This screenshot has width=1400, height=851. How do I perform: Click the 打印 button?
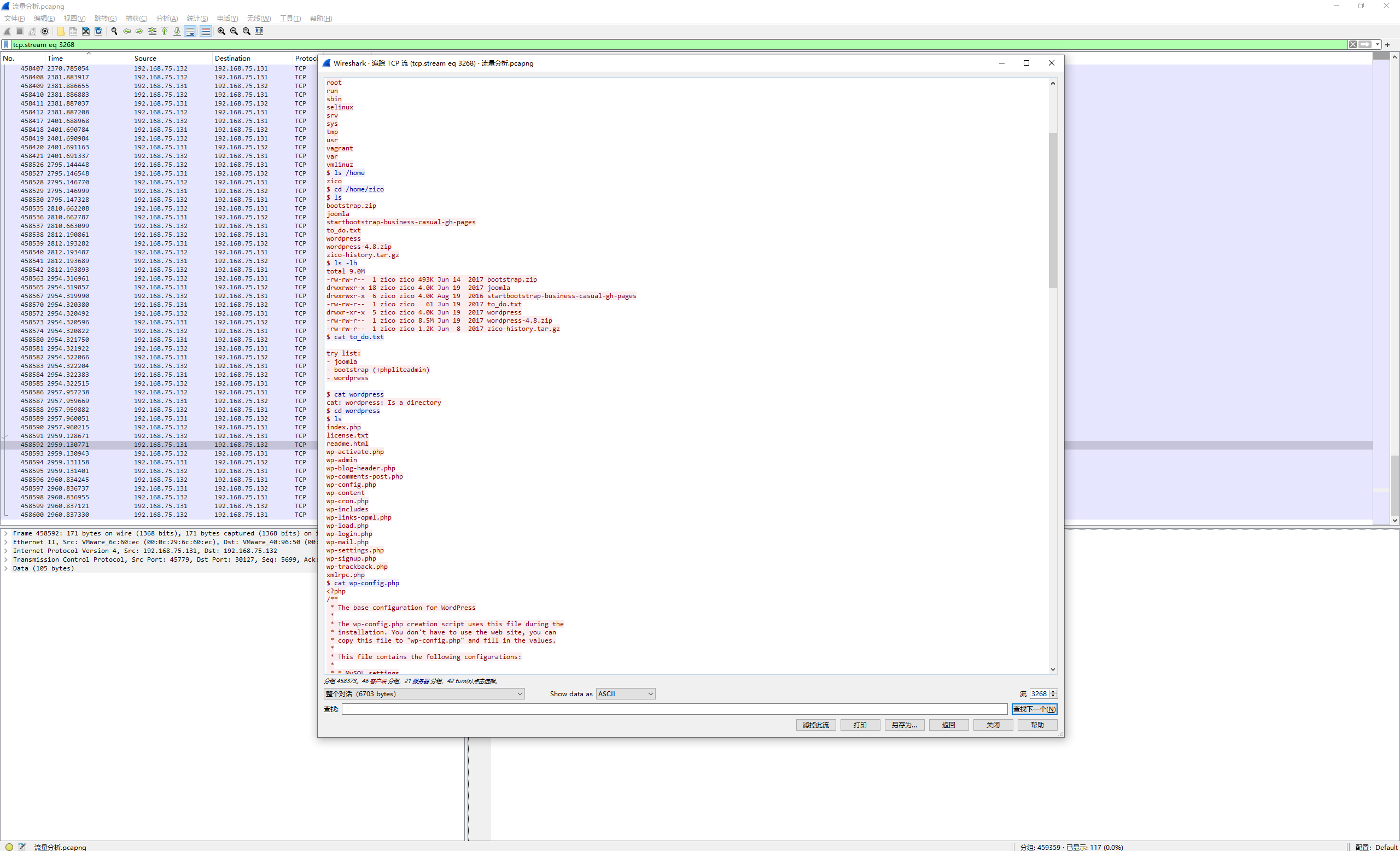(860, 725)
